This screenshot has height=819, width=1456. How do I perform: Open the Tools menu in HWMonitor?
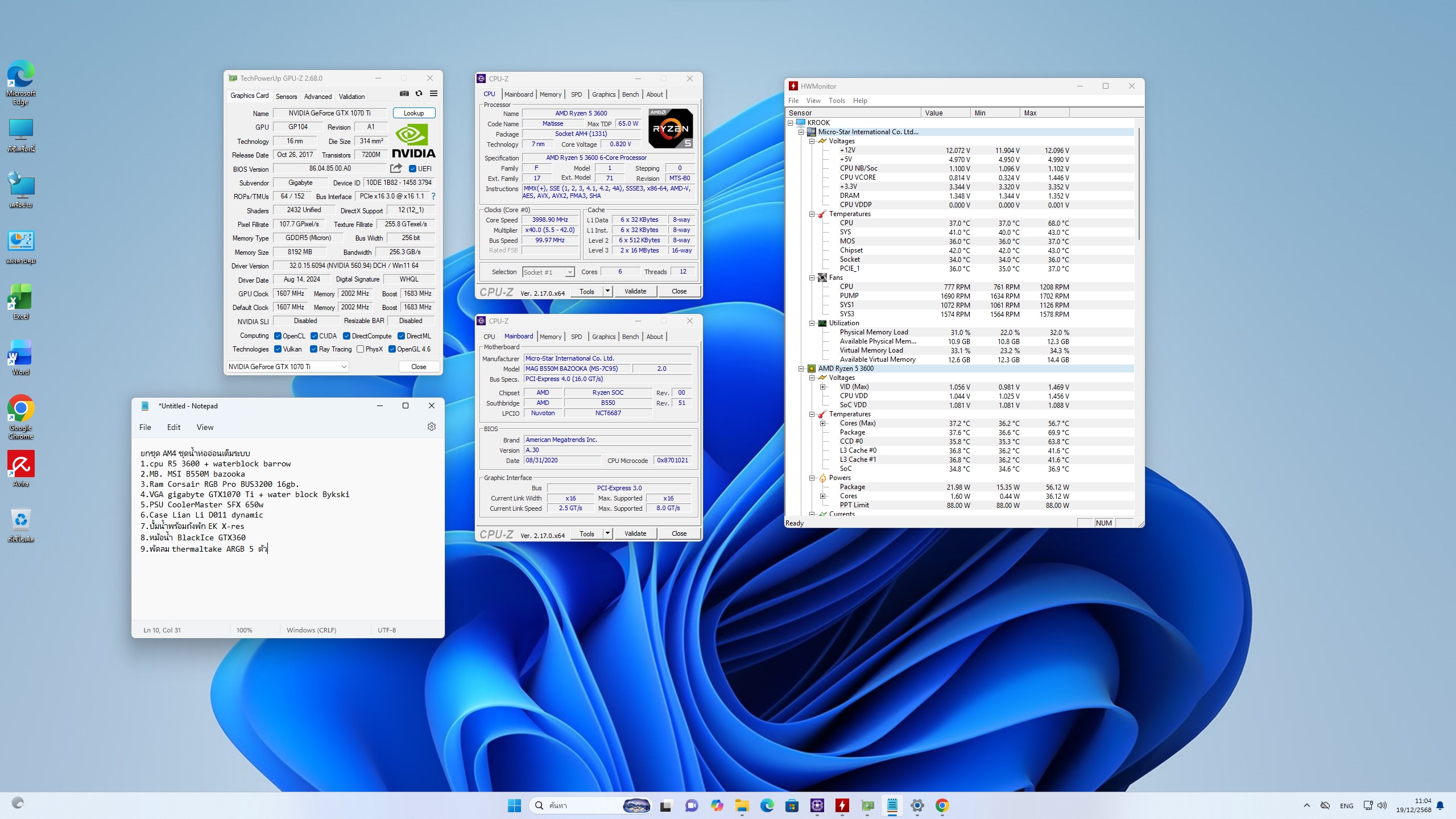coord(836,101)
